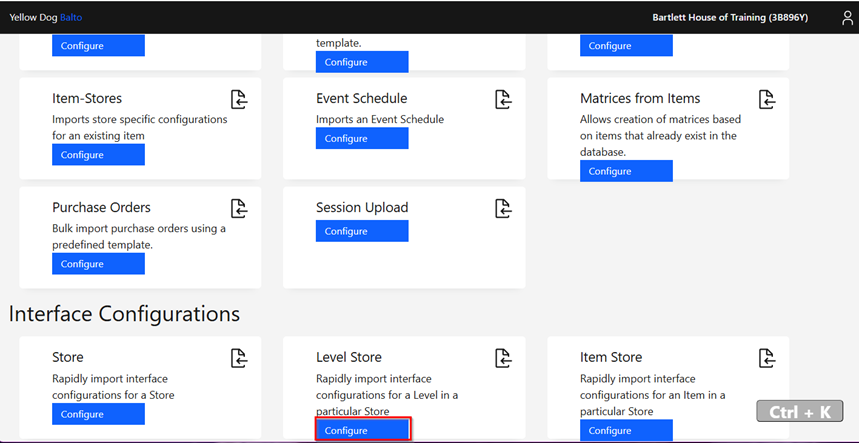Click the Event Schedule import icon
The height and width of the screenshot is (443, 859).
click(503, 100)
